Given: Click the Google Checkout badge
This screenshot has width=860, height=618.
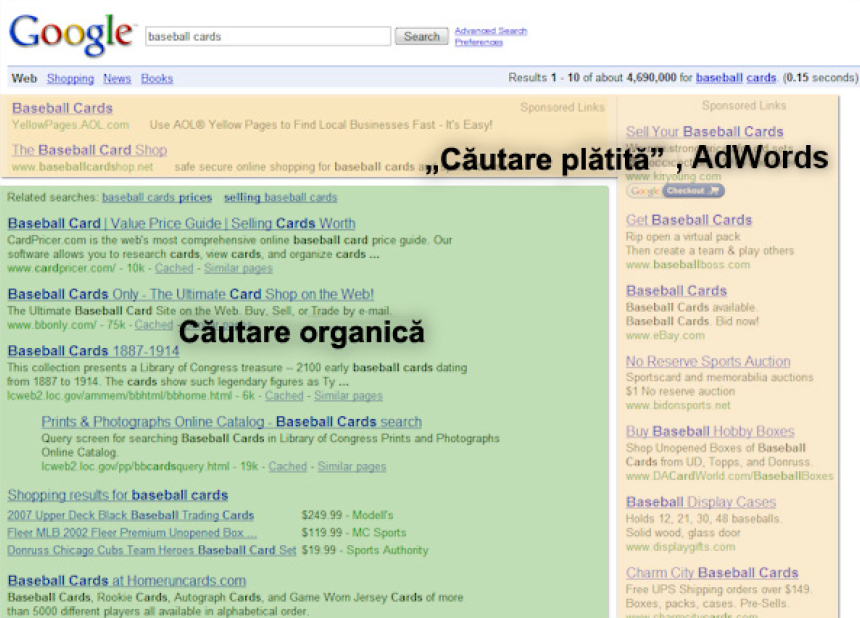Looking at the screenshot, I should click(x=675, y=191).
